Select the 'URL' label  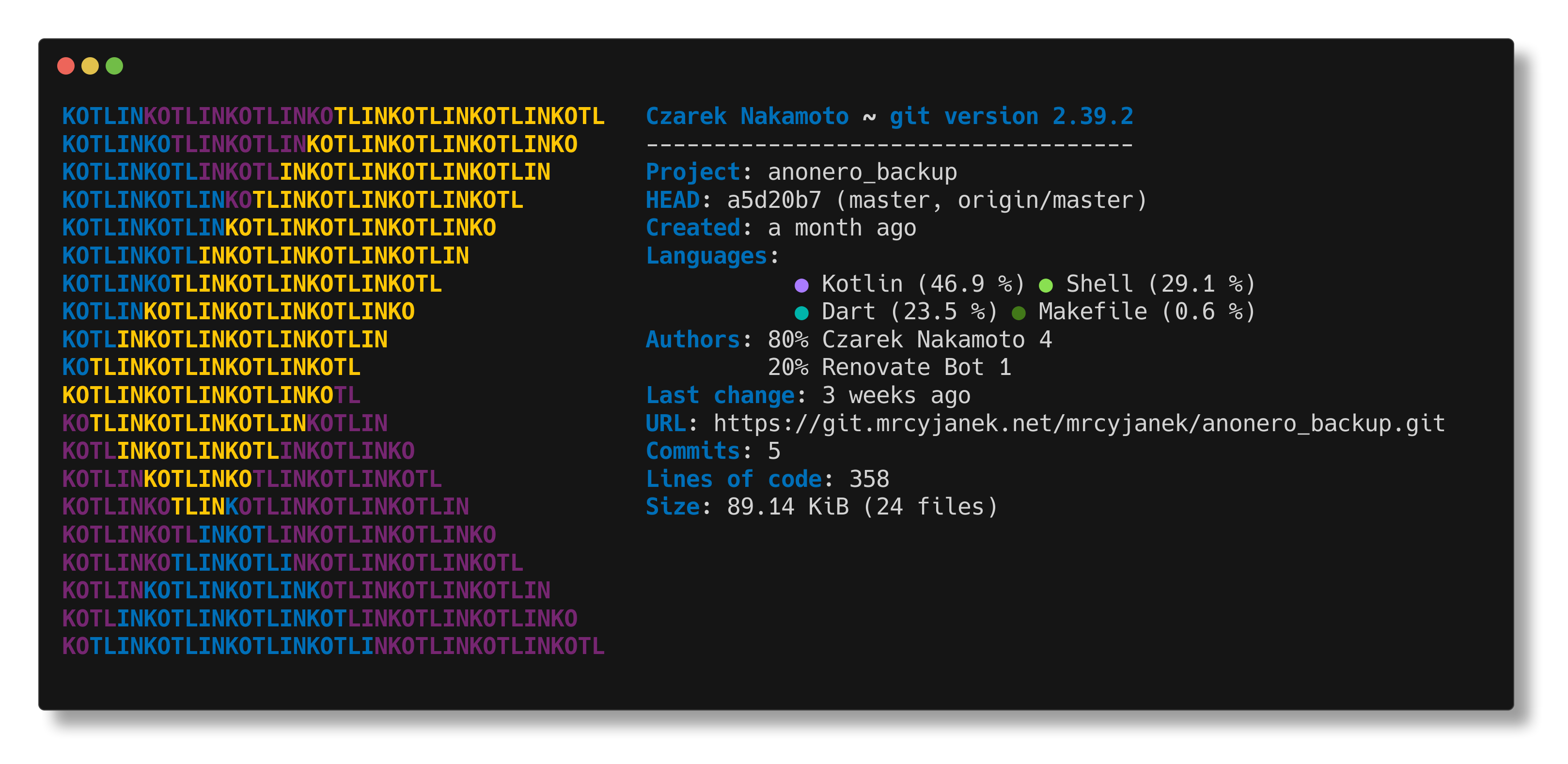pos(666,423)
